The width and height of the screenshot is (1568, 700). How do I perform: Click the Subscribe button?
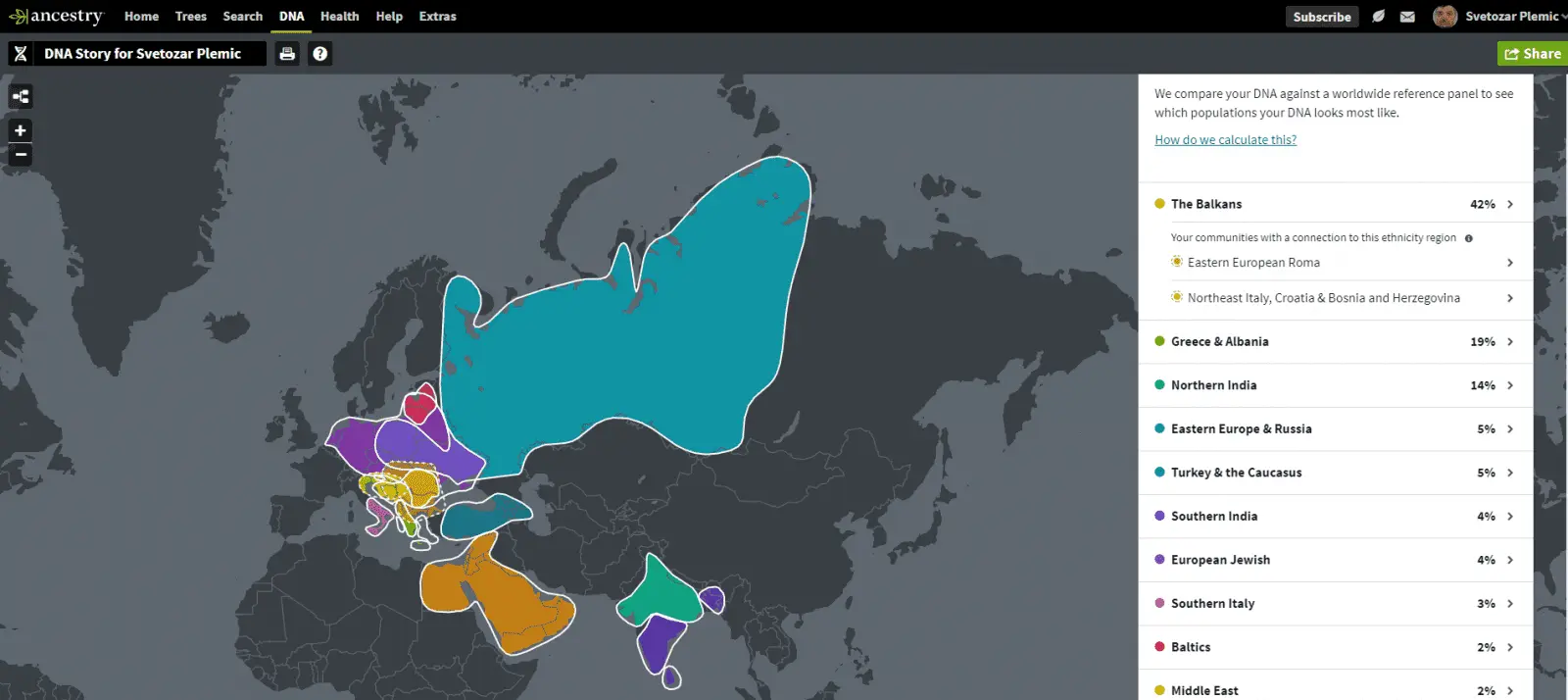[1322, 17]
